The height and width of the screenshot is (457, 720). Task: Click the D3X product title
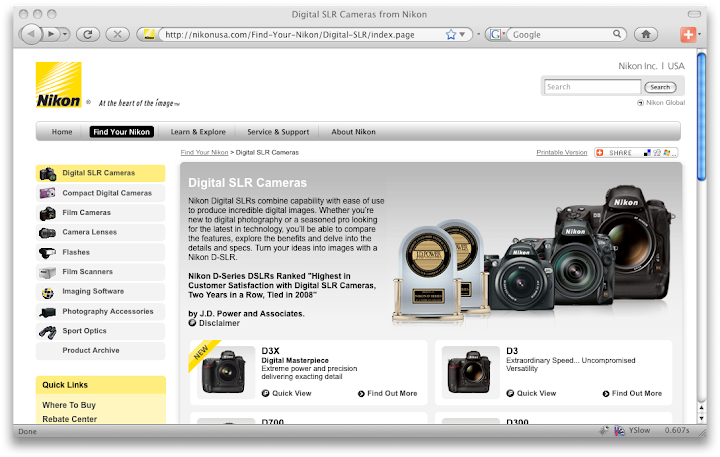(270, 351)
